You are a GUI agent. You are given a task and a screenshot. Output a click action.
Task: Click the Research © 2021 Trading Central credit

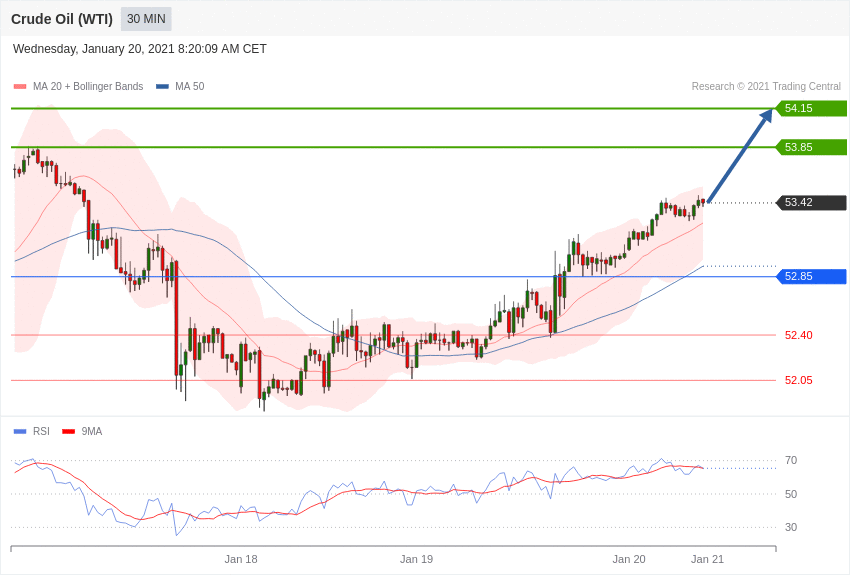pos(766,87)
